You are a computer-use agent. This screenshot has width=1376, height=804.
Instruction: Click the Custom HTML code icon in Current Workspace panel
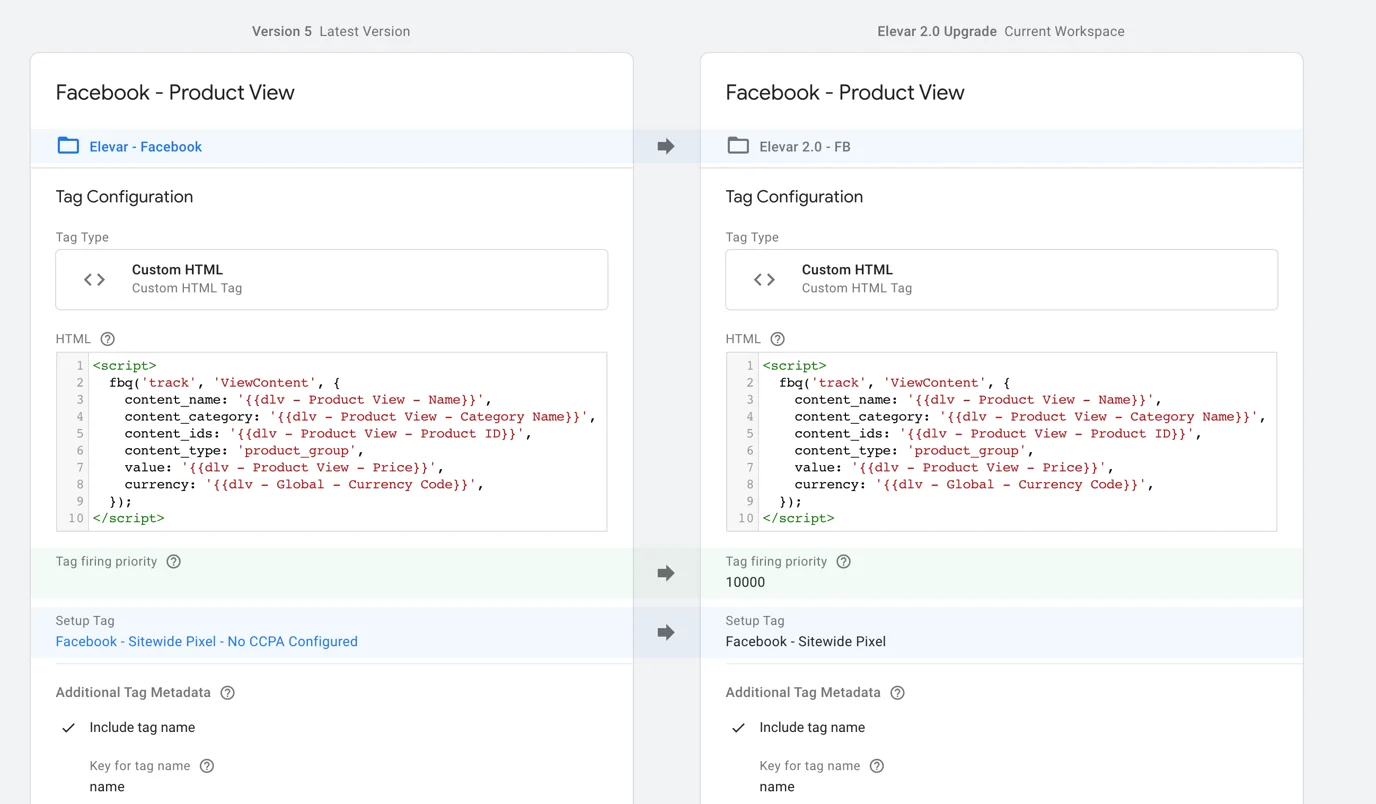pyautogui.click(x=764, y=279)
